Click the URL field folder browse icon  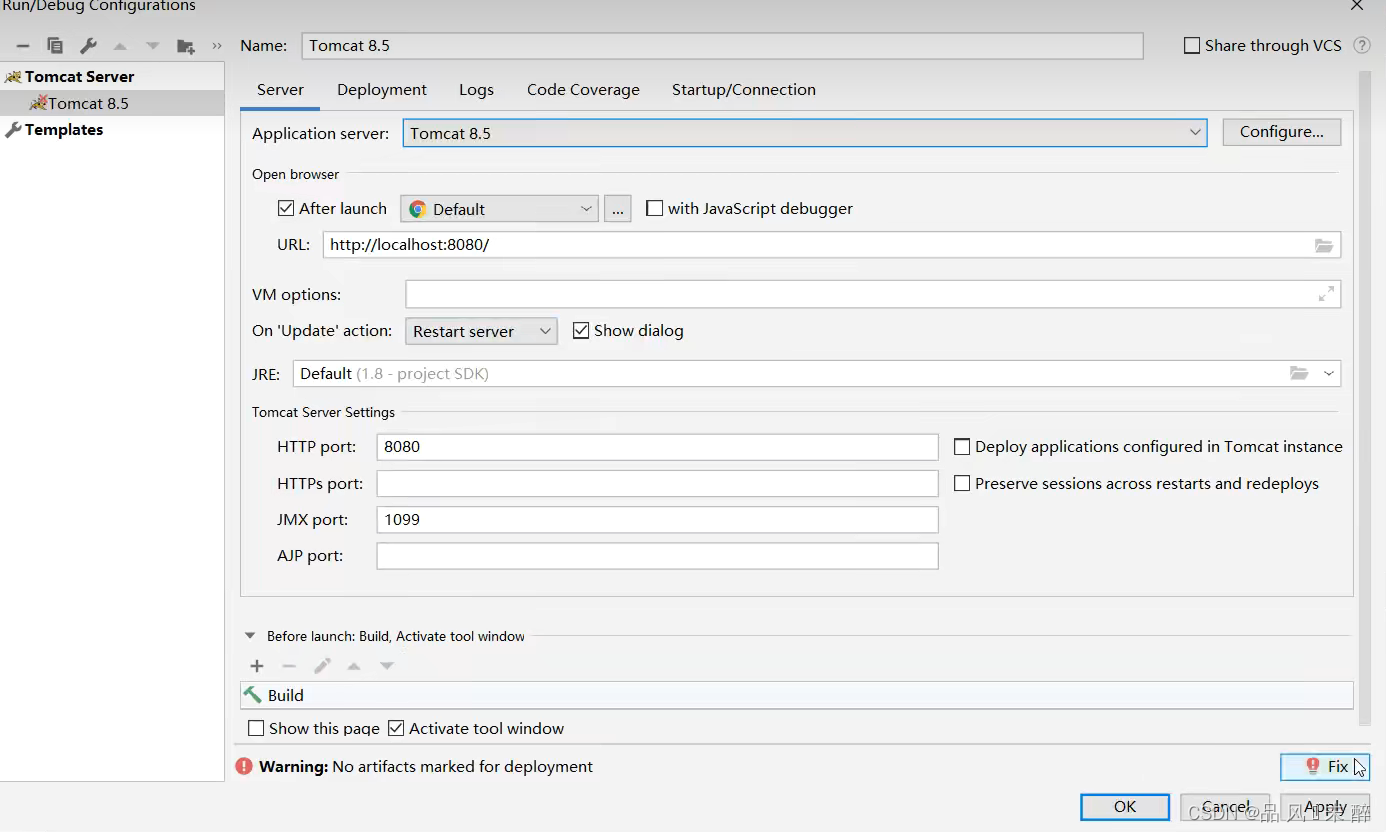tap(1324, 245)
